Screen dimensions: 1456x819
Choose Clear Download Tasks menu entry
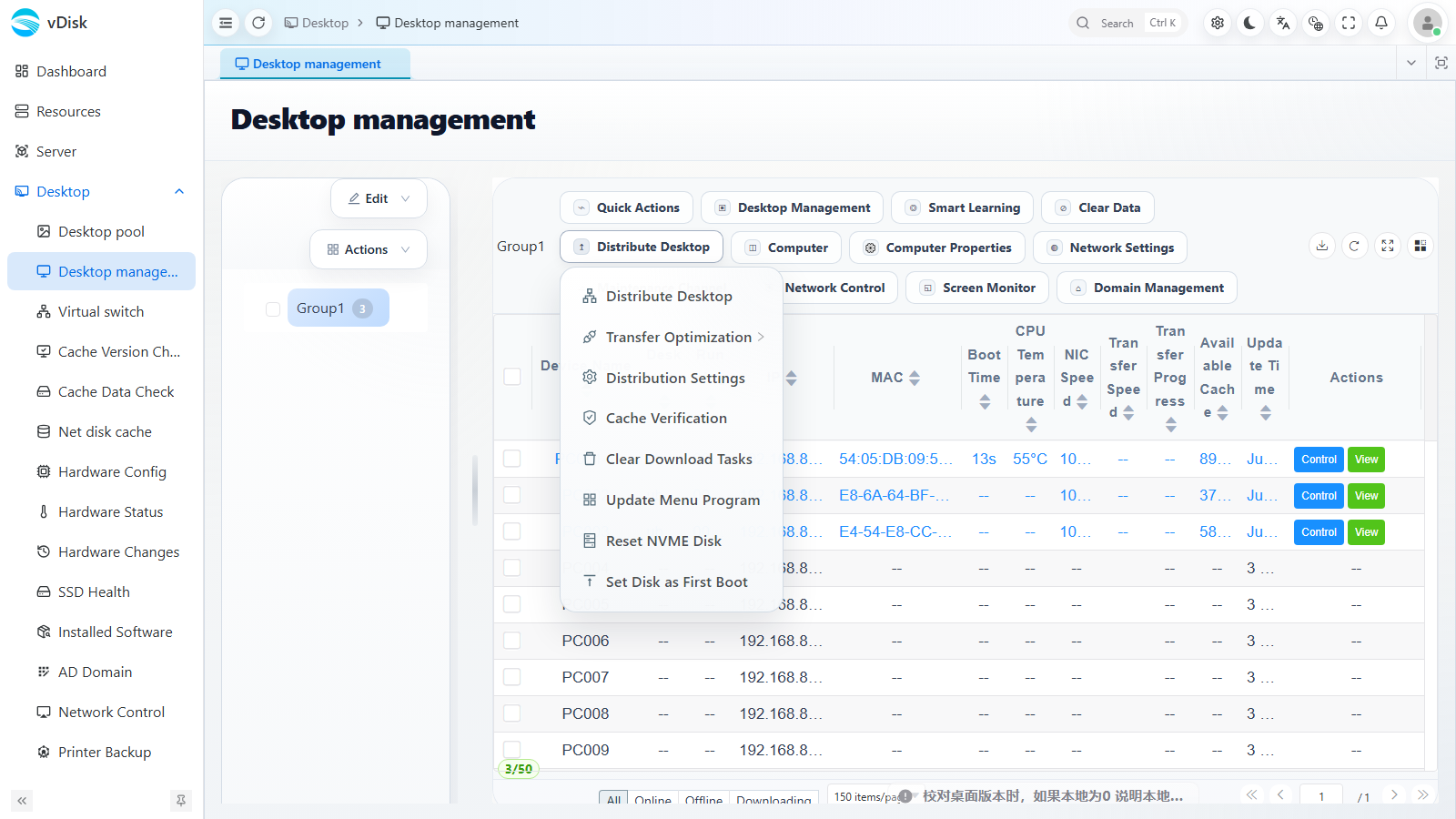point(672,459)
